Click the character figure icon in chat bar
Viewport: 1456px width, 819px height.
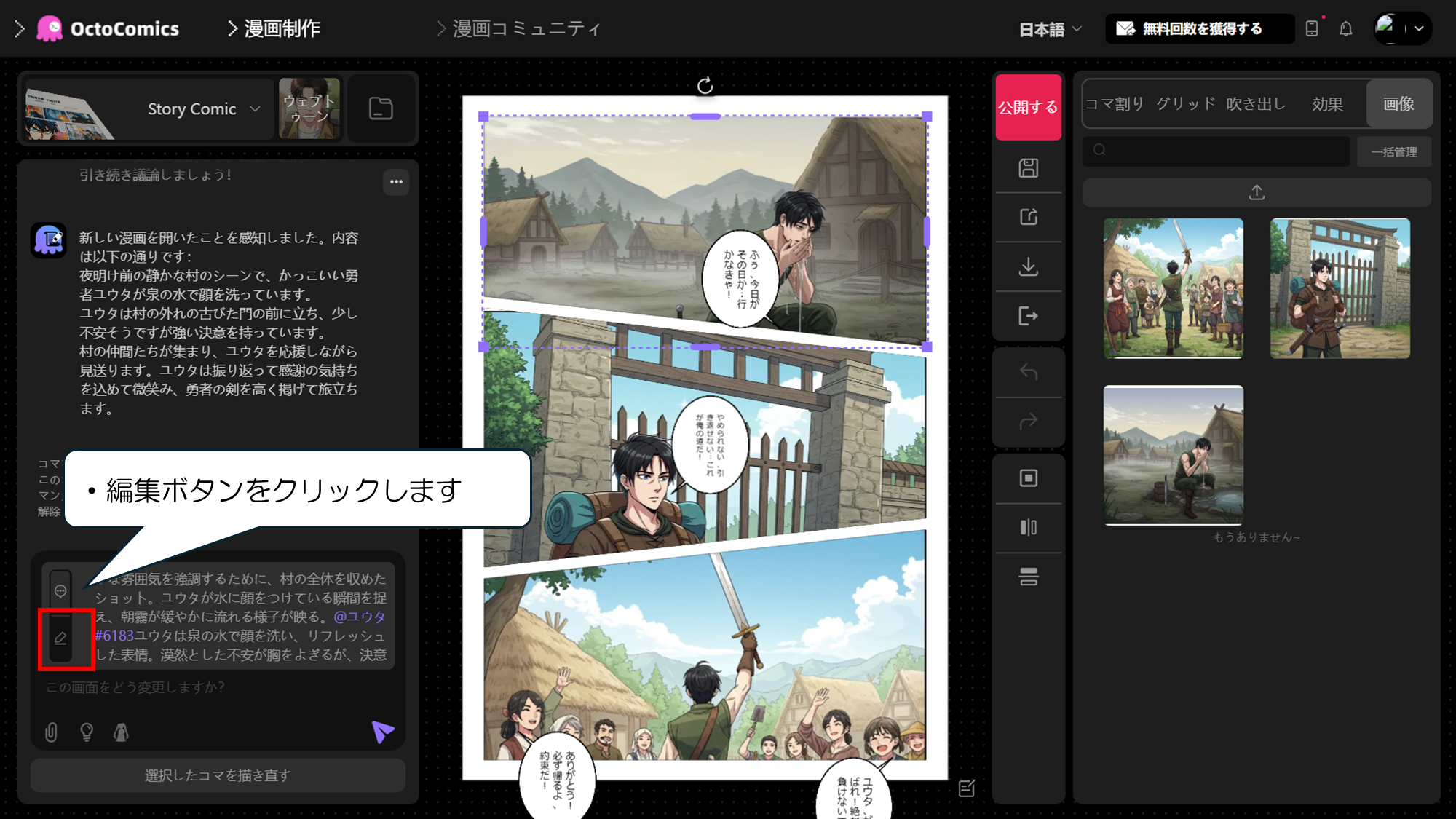click(x=122, y=732)
